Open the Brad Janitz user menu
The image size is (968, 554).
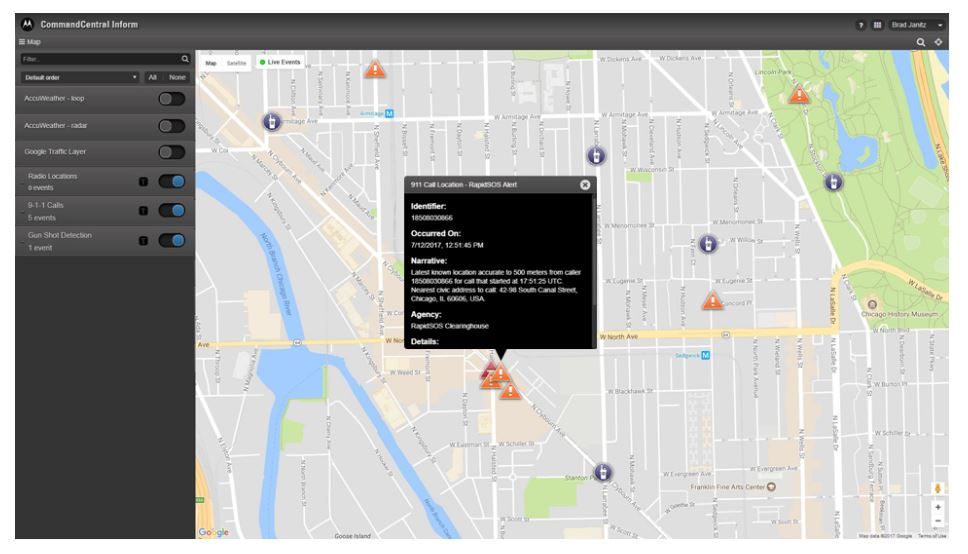point(918,23)
